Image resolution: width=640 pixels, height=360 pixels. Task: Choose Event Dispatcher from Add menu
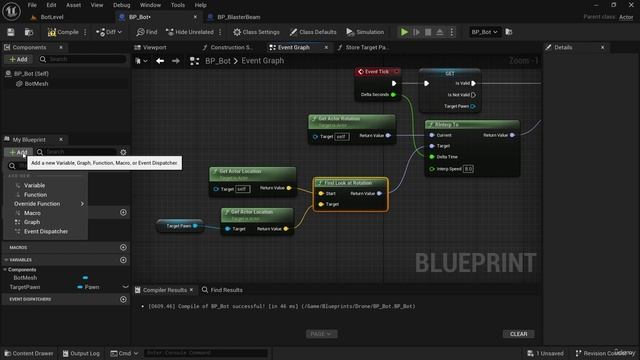pyautogui.click(x=46, y=231)
